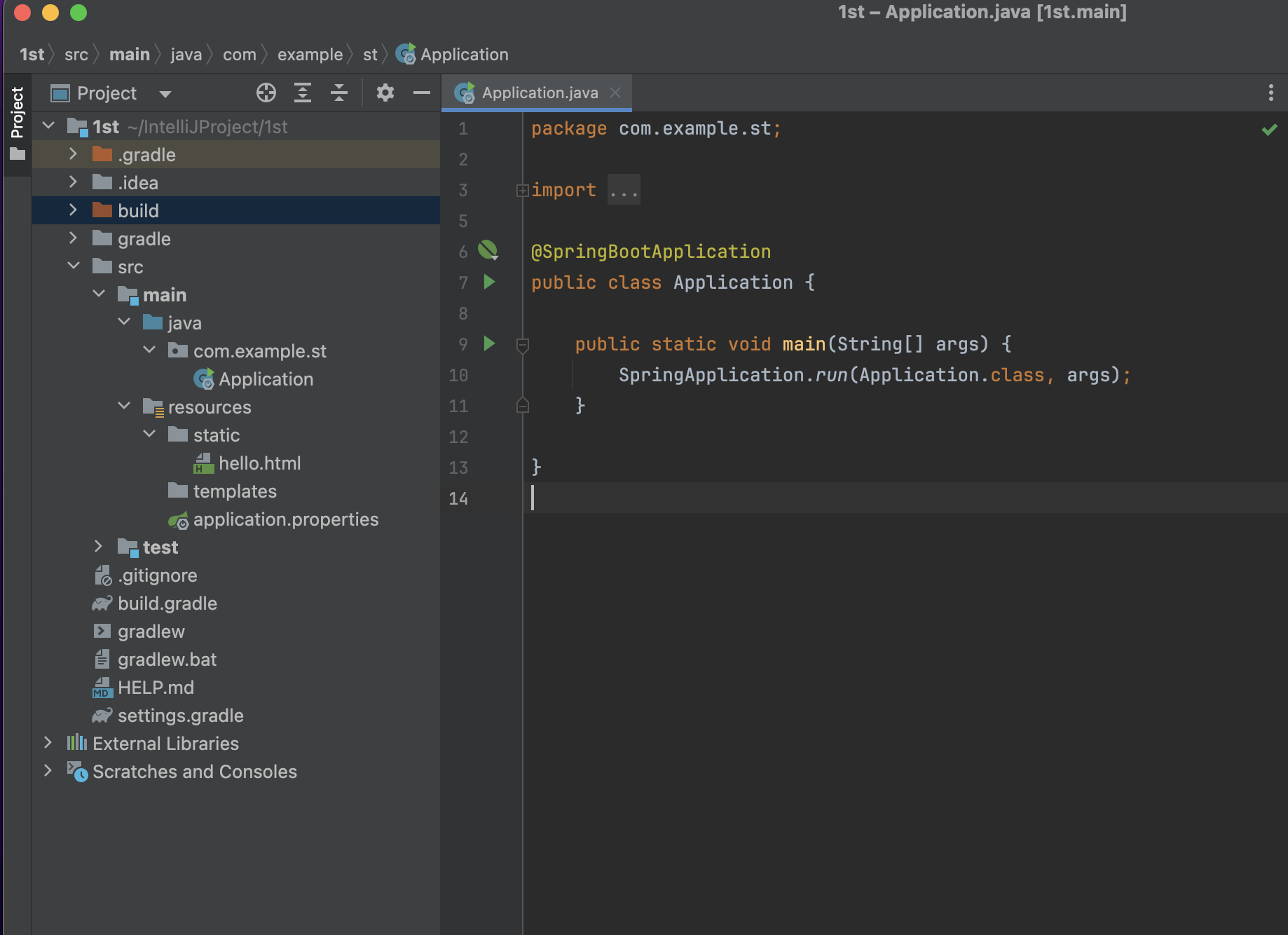Screen dimensions: 1288x935
Task: Toggle the Project tool window side tab
Action: click(18, 123)
